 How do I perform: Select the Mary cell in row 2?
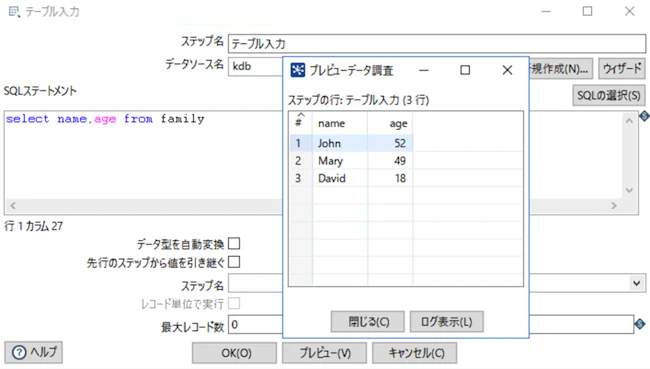(340, 160)
